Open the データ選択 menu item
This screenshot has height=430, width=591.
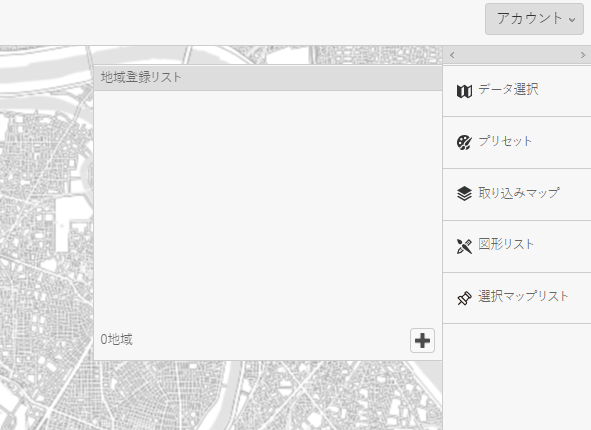517,91
